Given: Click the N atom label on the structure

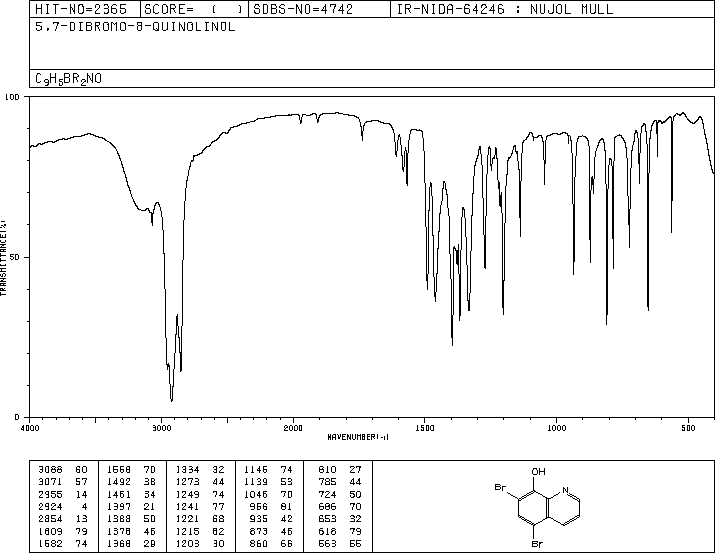Looking at the screenshot, I should [565, 491].
